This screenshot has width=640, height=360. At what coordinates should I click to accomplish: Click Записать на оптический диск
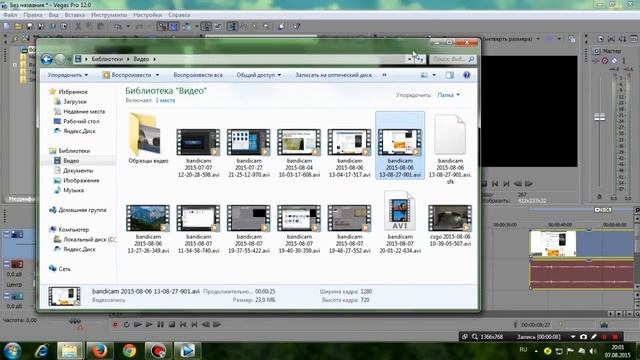pos(333,75)
